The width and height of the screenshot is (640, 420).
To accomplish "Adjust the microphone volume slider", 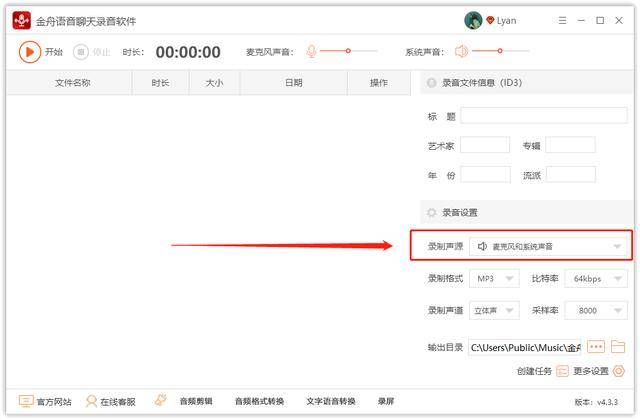I will tap(348, 51).
